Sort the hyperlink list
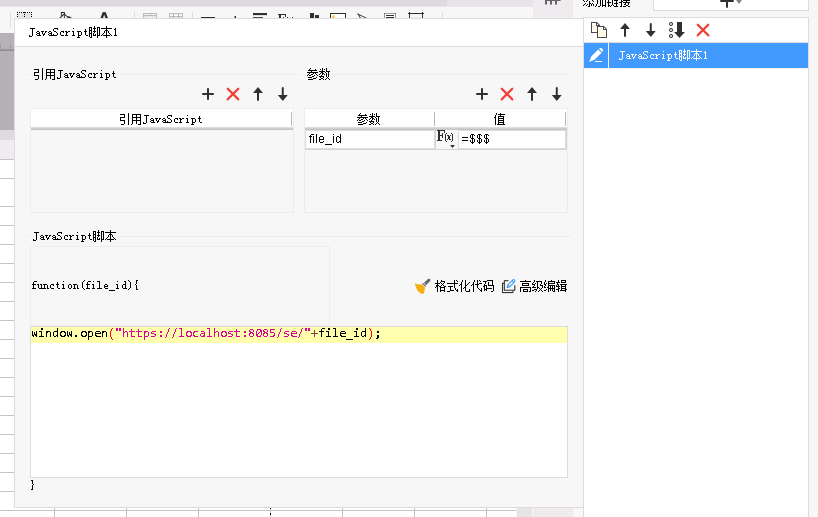Image resolution: width=818 pixels, height=517 pixels. 677,30
